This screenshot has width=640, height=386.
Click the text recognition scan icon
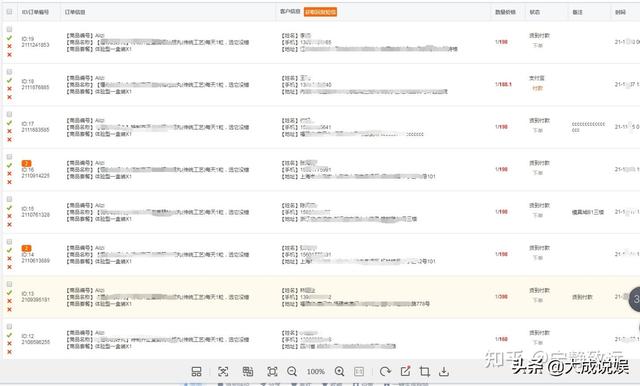coord(223,371)
